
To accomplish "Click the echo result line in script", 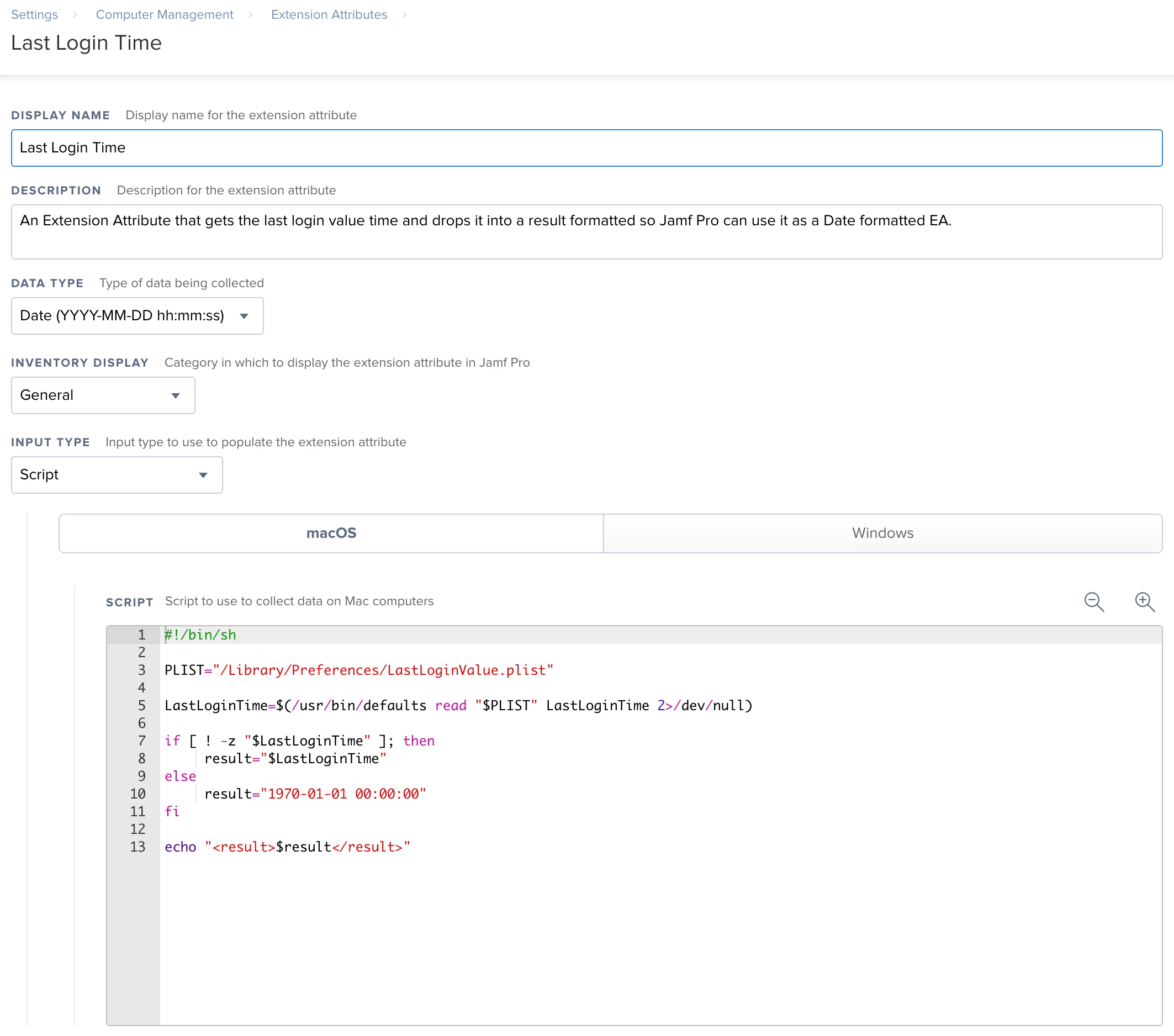I will click(287, 847).
